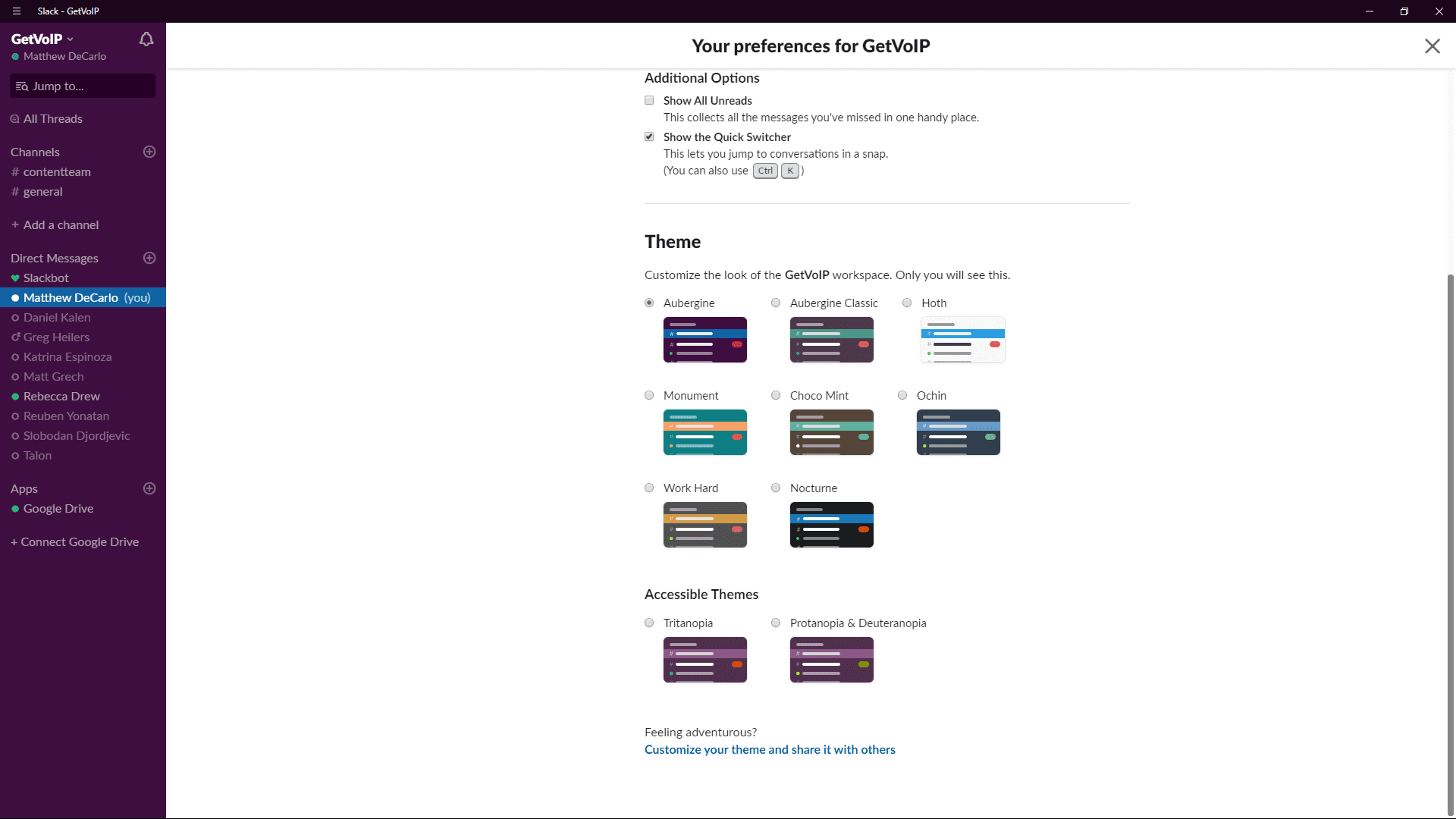Open the Slackbot direct message

(x=83, y=278)
